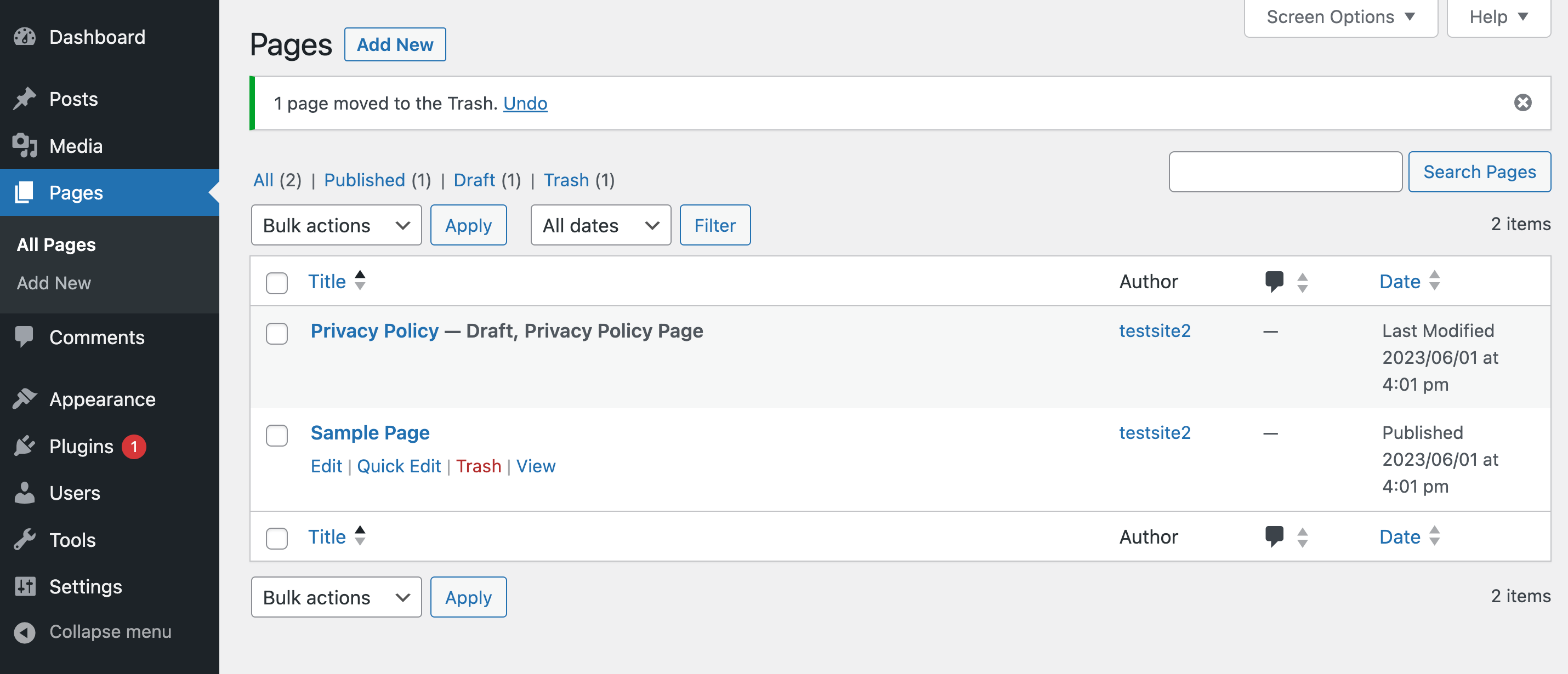The height and width of the screenshot is (674, 1568).
Task: Open the All dates dropdown
Action: (600, 225)
